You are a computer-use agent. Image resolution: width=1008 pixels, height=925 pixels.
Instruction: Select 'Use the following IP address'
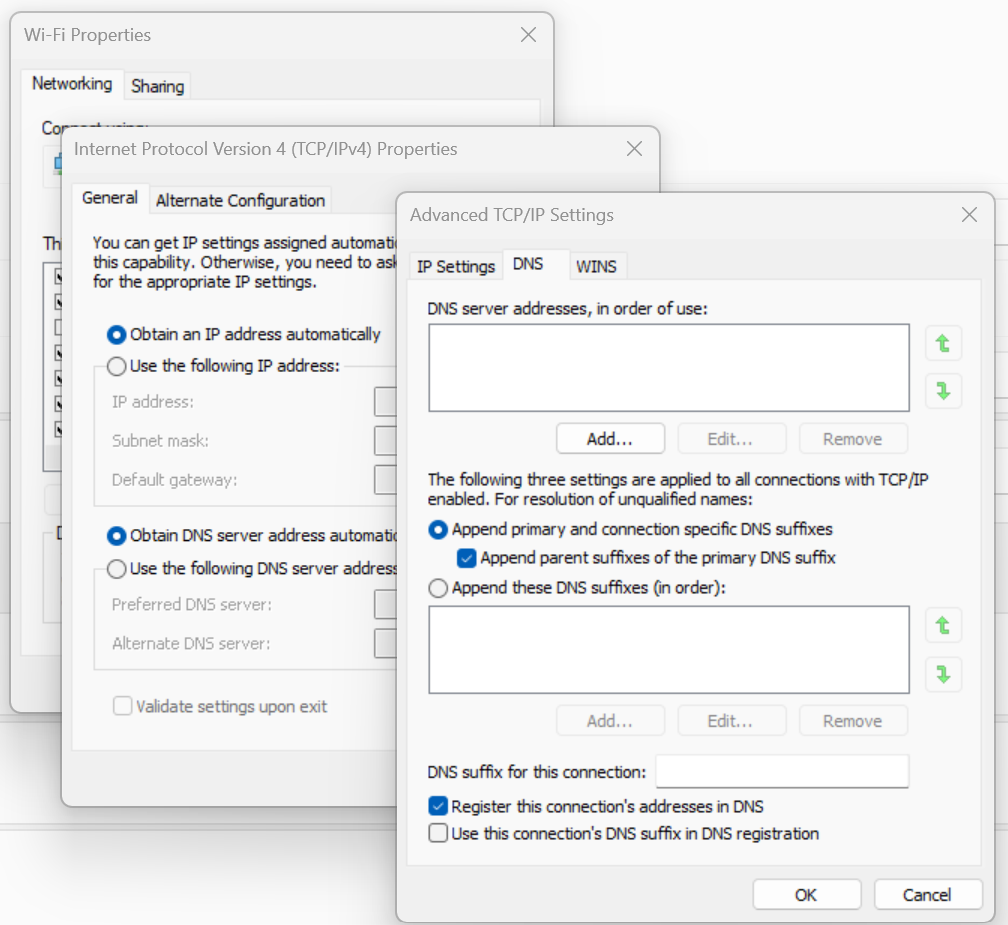117,366
